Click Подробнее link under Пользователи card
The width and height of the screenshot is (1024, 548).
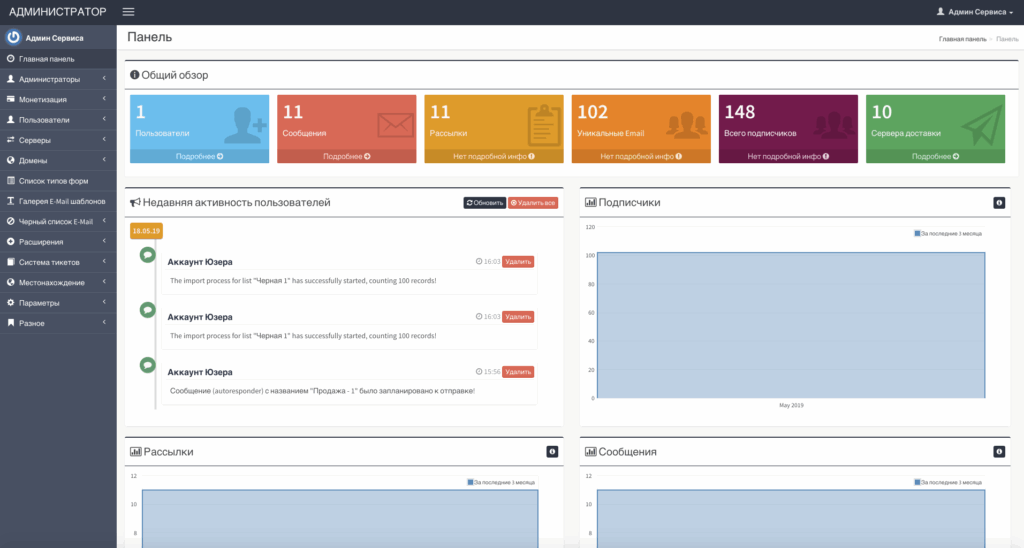199,156
